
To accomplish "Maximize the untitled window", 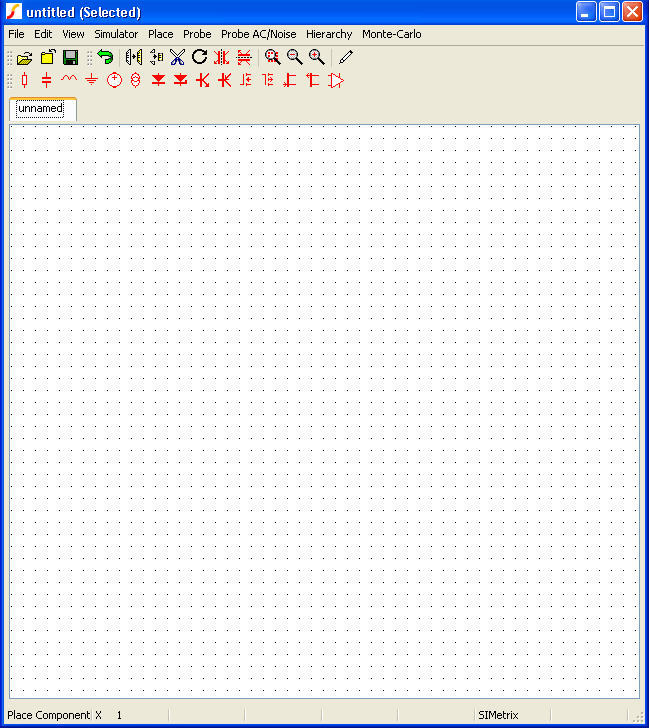I will 609,12.
